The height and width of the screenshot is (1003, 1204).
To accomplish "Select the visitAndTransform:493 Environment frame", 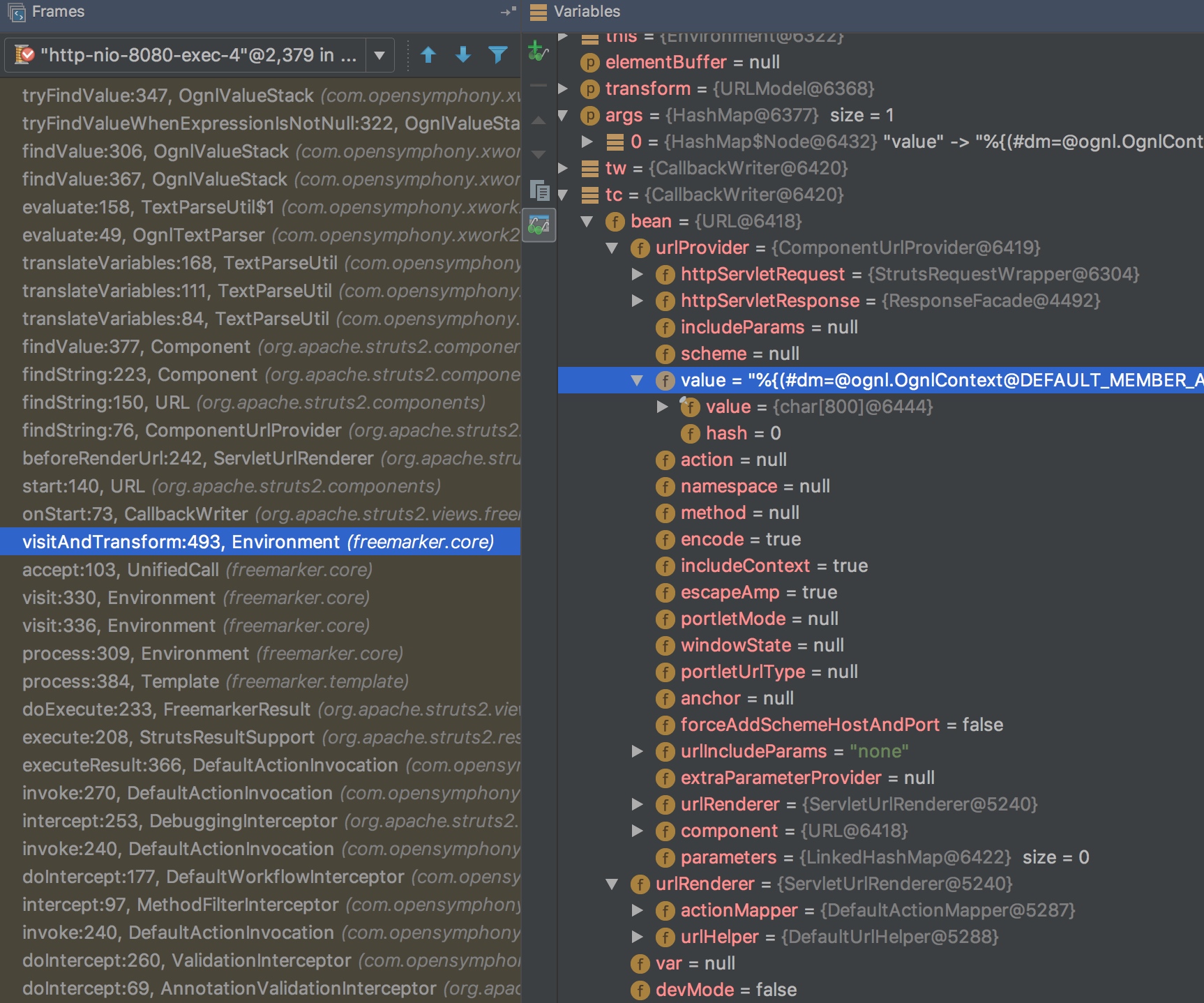I will coord(260,542).
